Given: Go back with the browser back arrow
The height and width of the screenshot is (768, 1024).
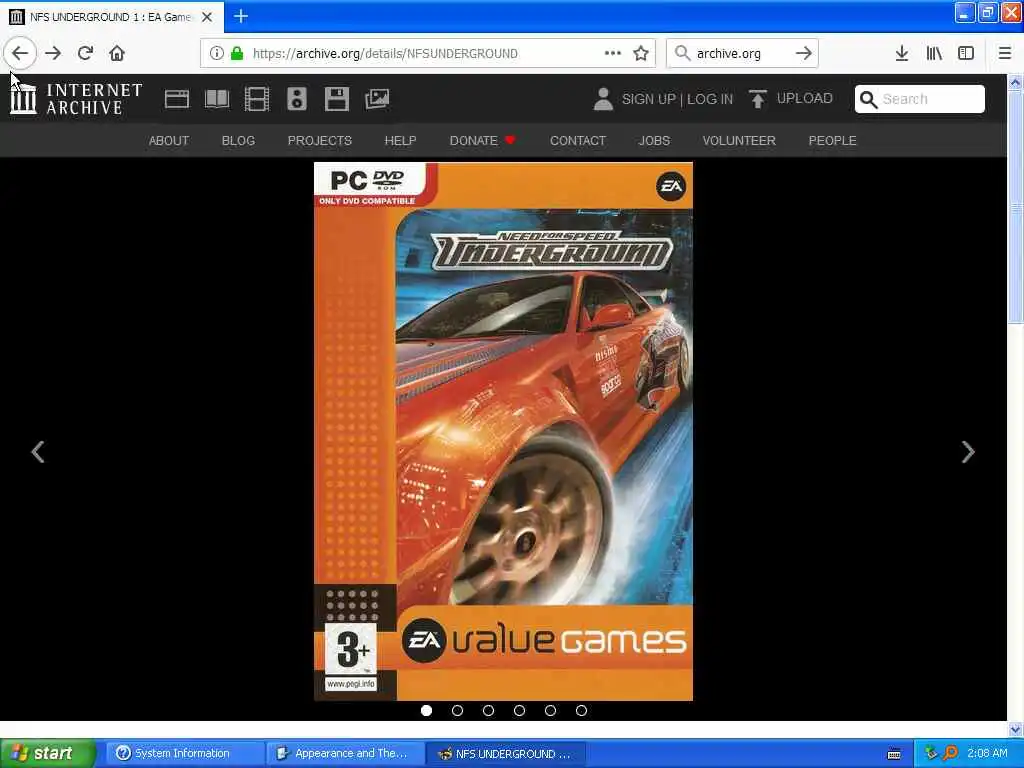Looking at the screenshot, I should [20, 53].
